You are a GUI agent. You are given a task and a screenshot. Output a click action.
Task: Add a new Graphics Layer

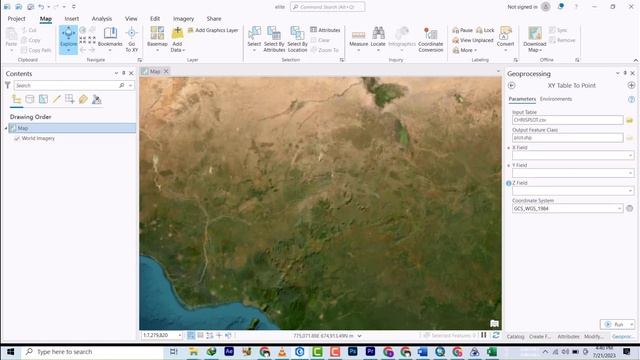tap(213, 30)
